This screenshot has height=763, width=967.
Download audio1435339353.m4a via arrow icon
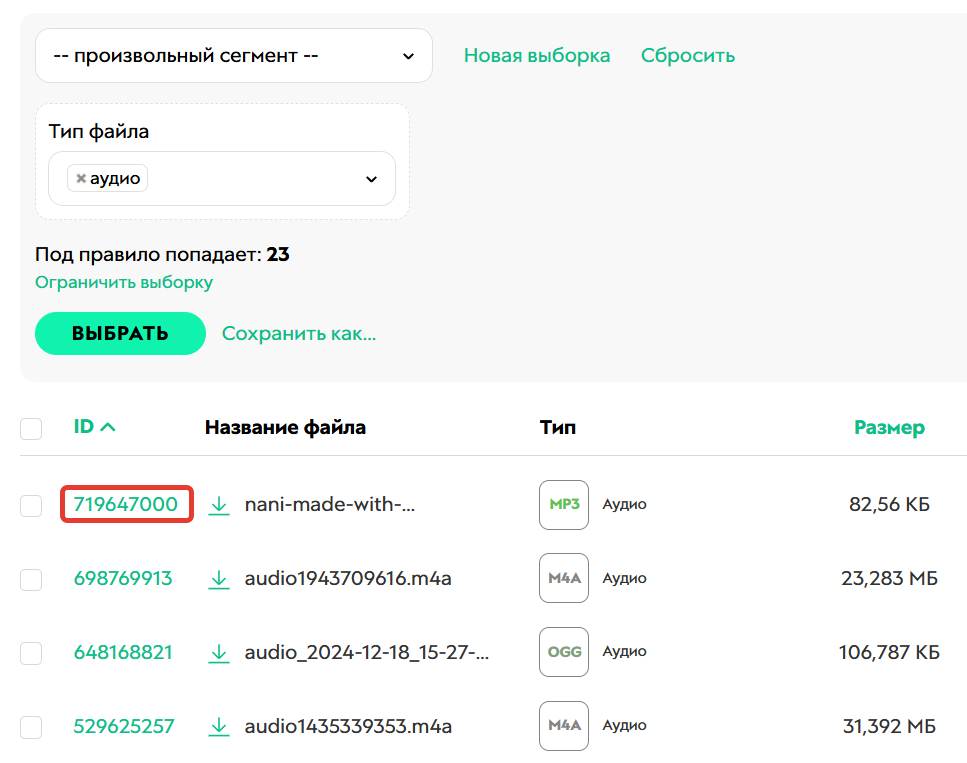coord(218,727)
